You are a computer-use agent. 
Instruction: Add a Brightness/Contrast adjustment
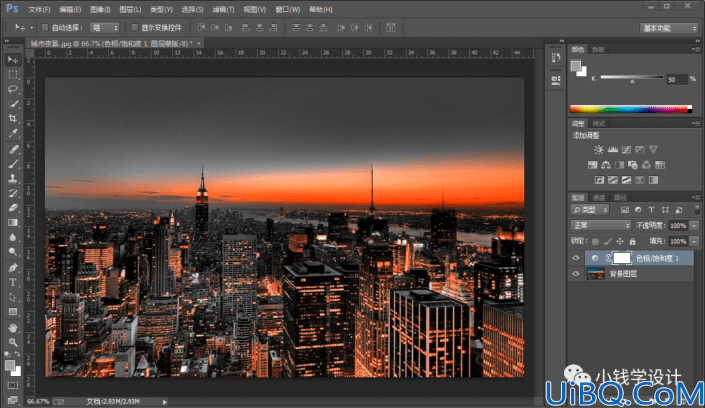pos(599,150)
